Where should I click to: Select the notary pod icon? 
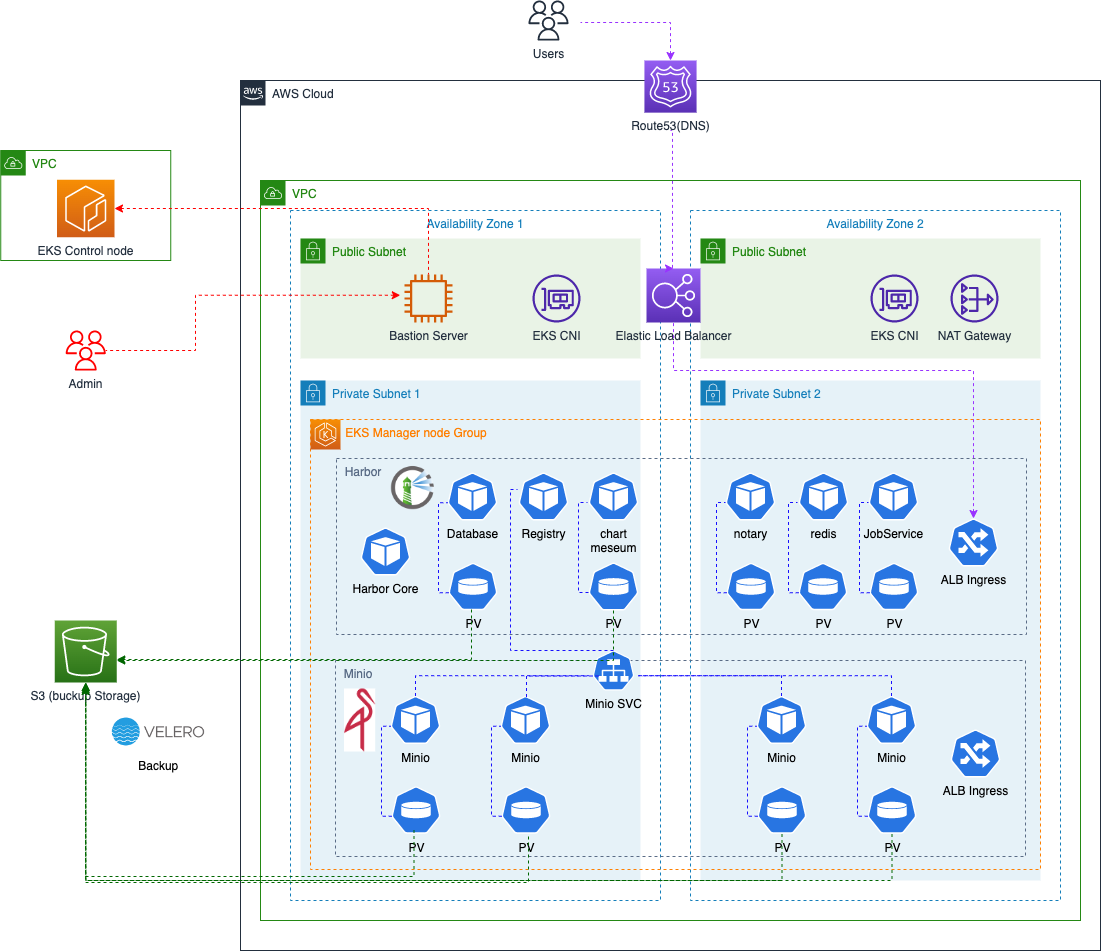[751, 497]
